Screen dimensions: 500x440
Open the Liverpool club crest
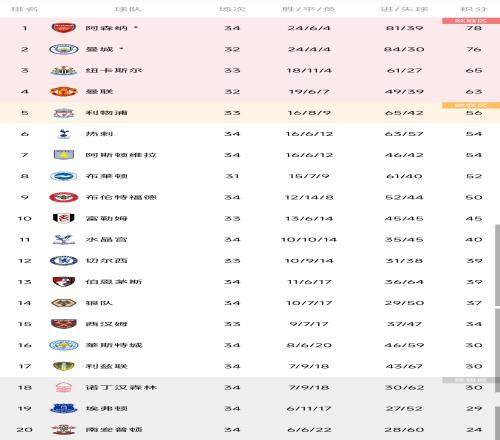coord(64,113)
